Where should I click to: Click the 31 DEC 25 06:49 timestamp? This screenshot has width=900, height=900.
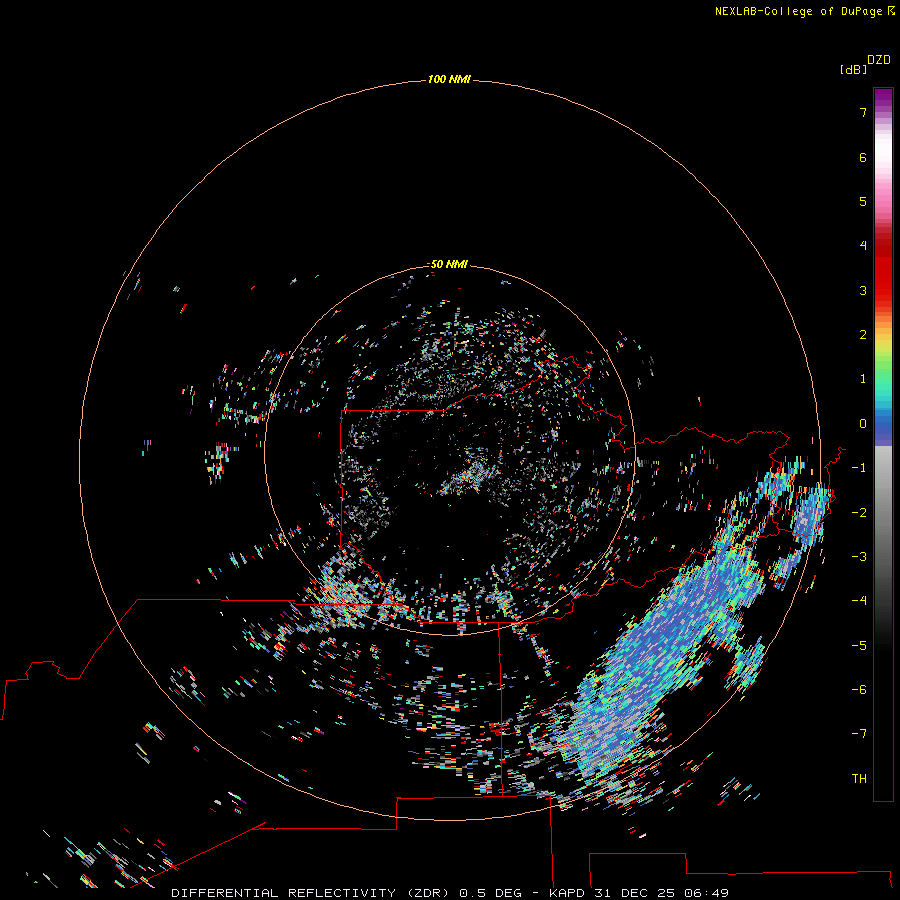[661, 893]
